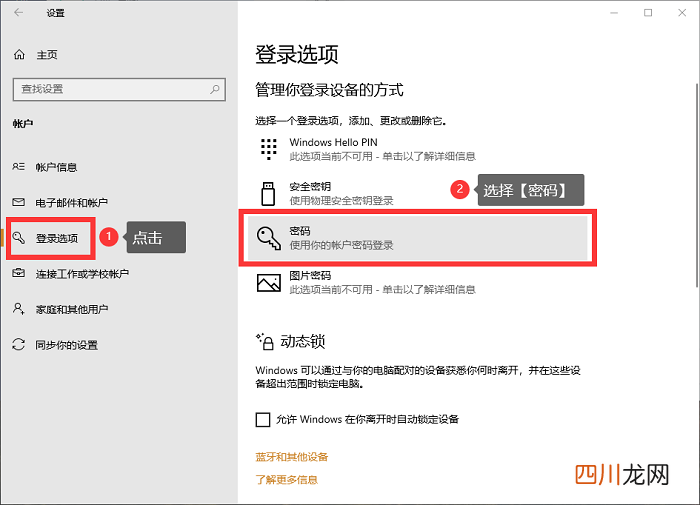Expand 图片密码 sign-in option
700x505 pixels.
click(x=417, y=282)
